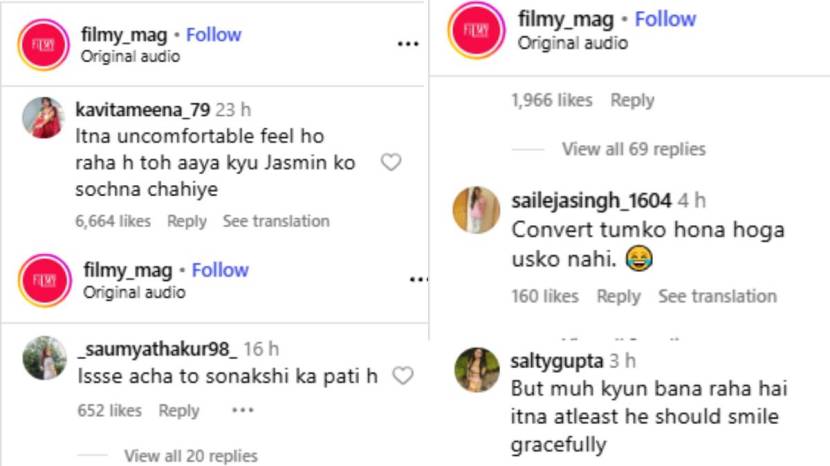Like _saumyathakur98_'s comment with heart icon
Image resolution: width=830 pixels, height=466 pixels.
click(402, 376)
